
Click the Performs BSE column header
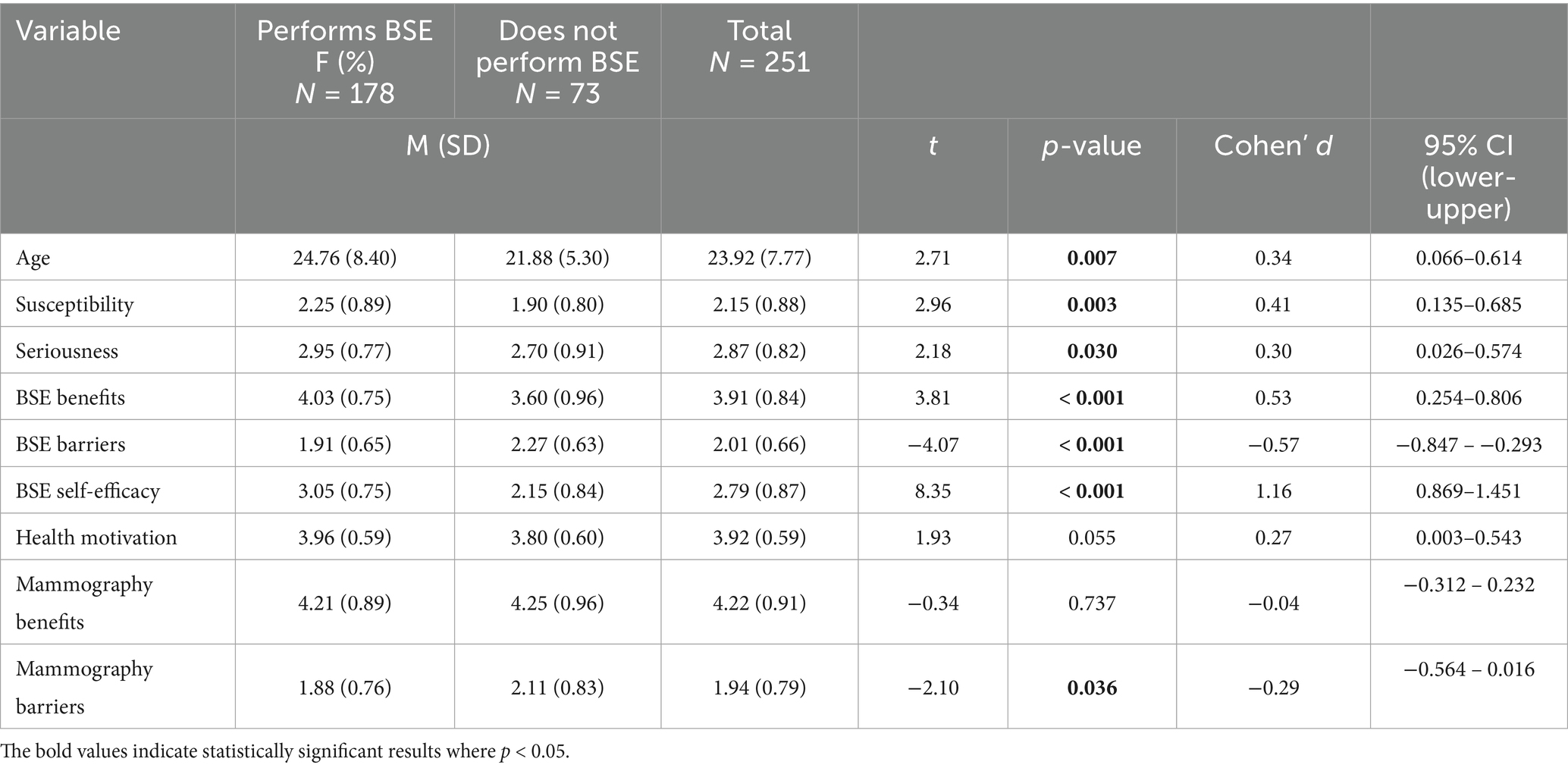(344, 61)
